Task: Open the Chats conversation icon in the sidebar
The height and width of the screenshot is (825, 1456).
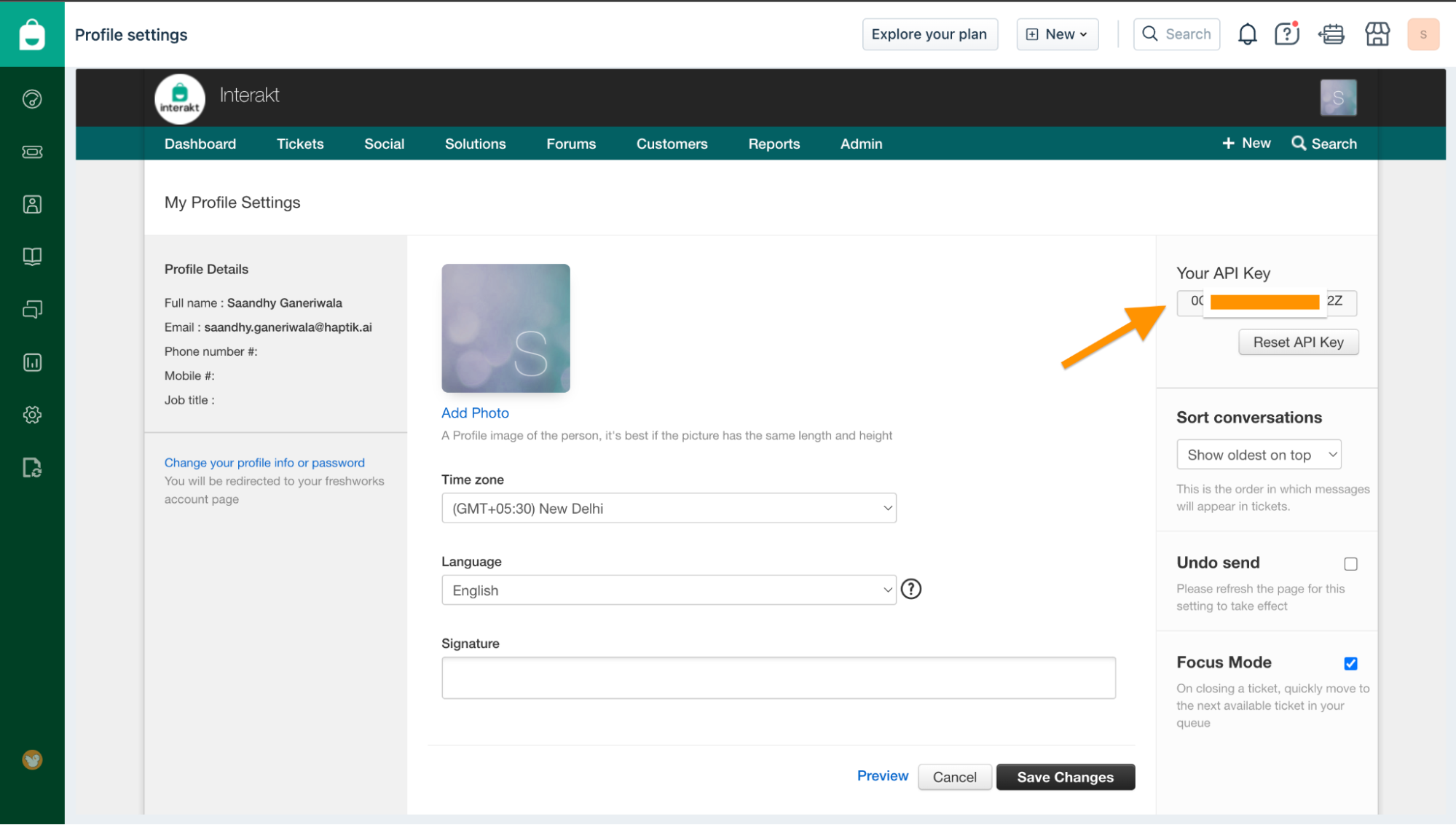Action: point(32,308)
